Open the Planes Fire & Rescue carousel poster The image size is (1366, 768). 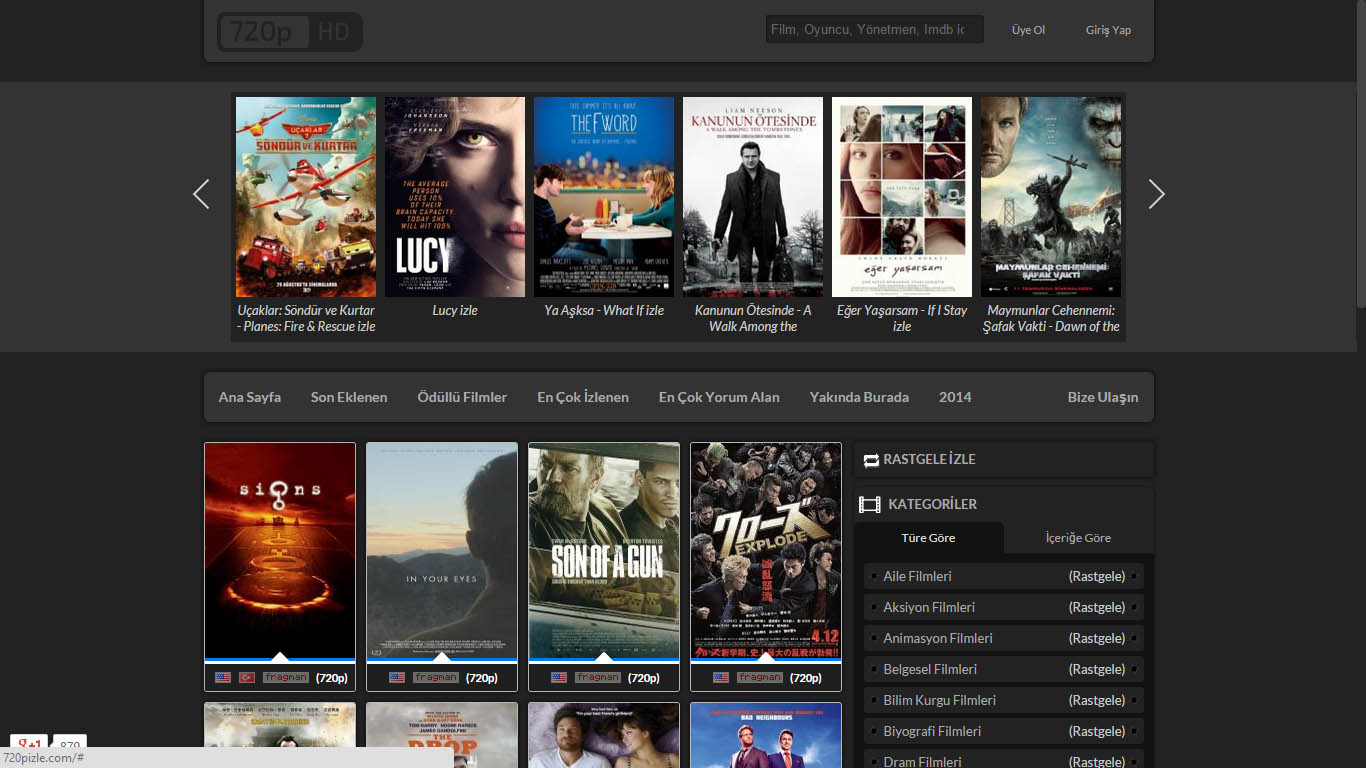point(306,197)
